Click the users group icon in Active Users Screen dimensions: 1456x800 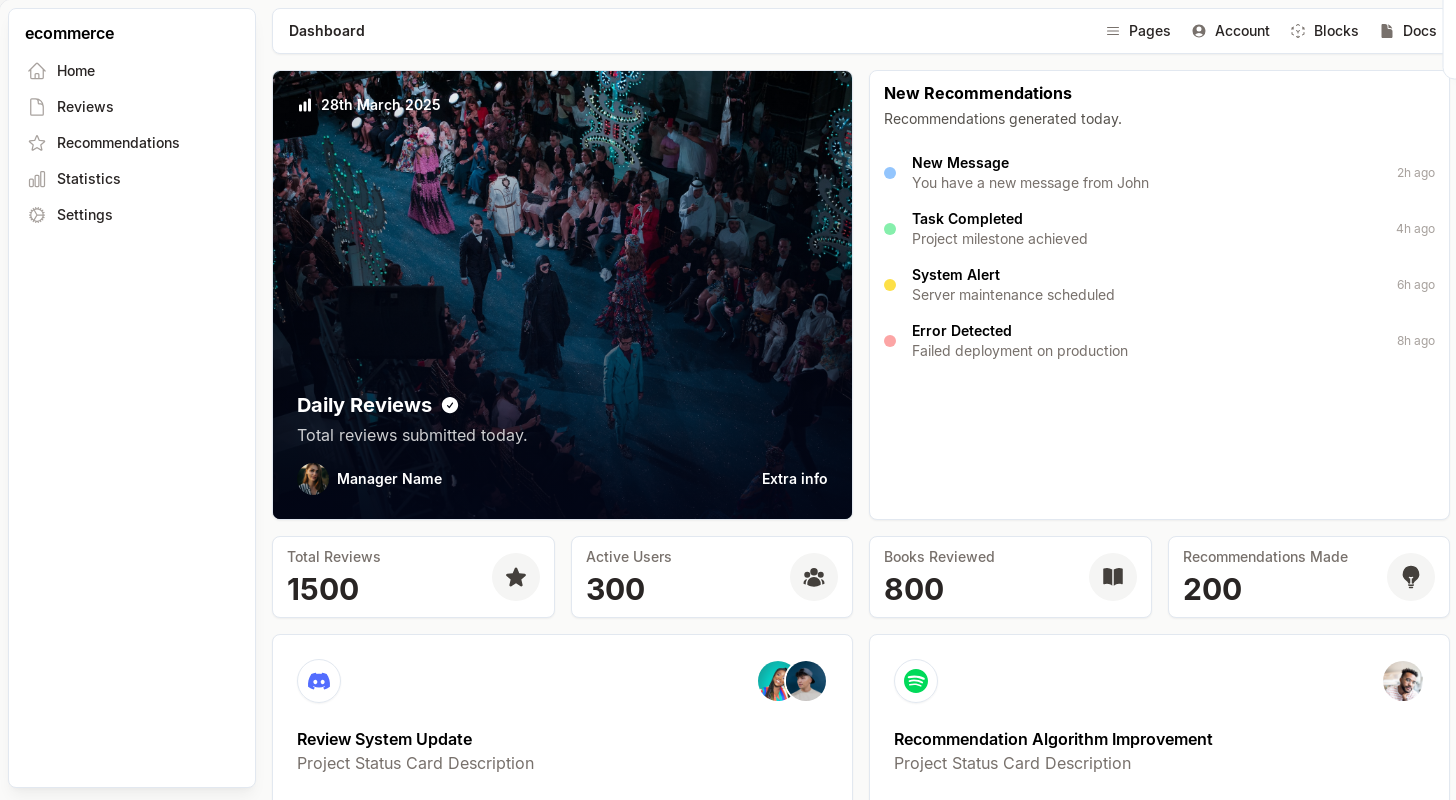[x=814, y=577]
